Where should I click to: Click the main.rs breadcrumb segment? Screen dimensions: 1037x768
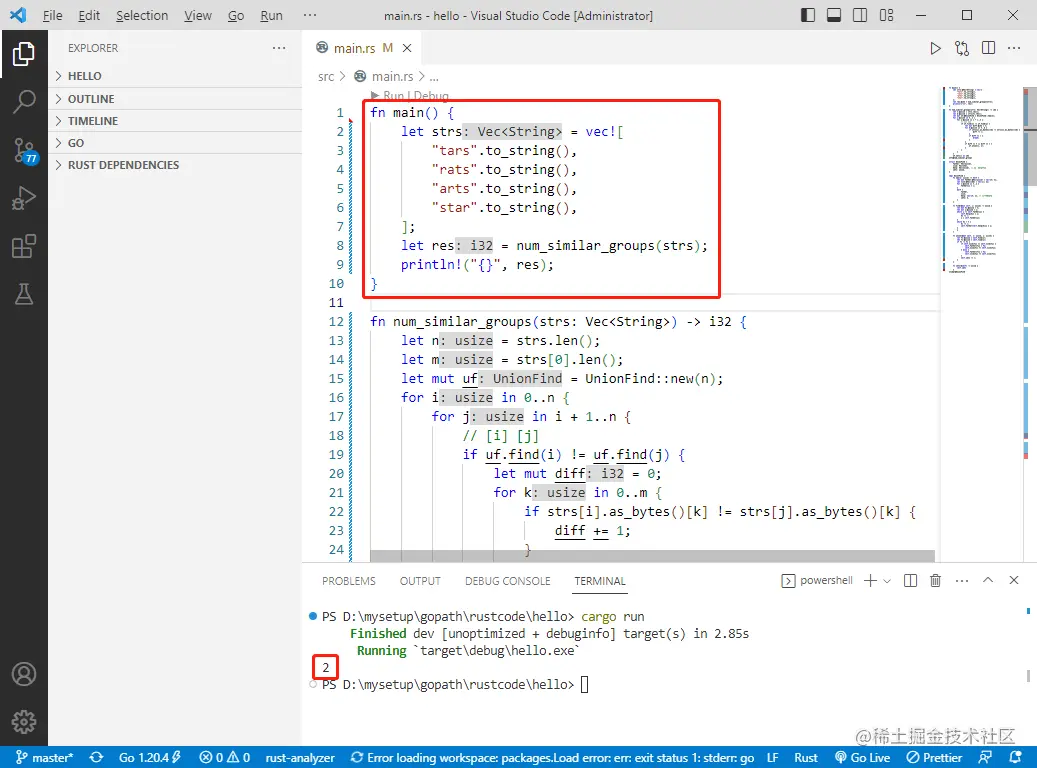(x=392, y=77)
